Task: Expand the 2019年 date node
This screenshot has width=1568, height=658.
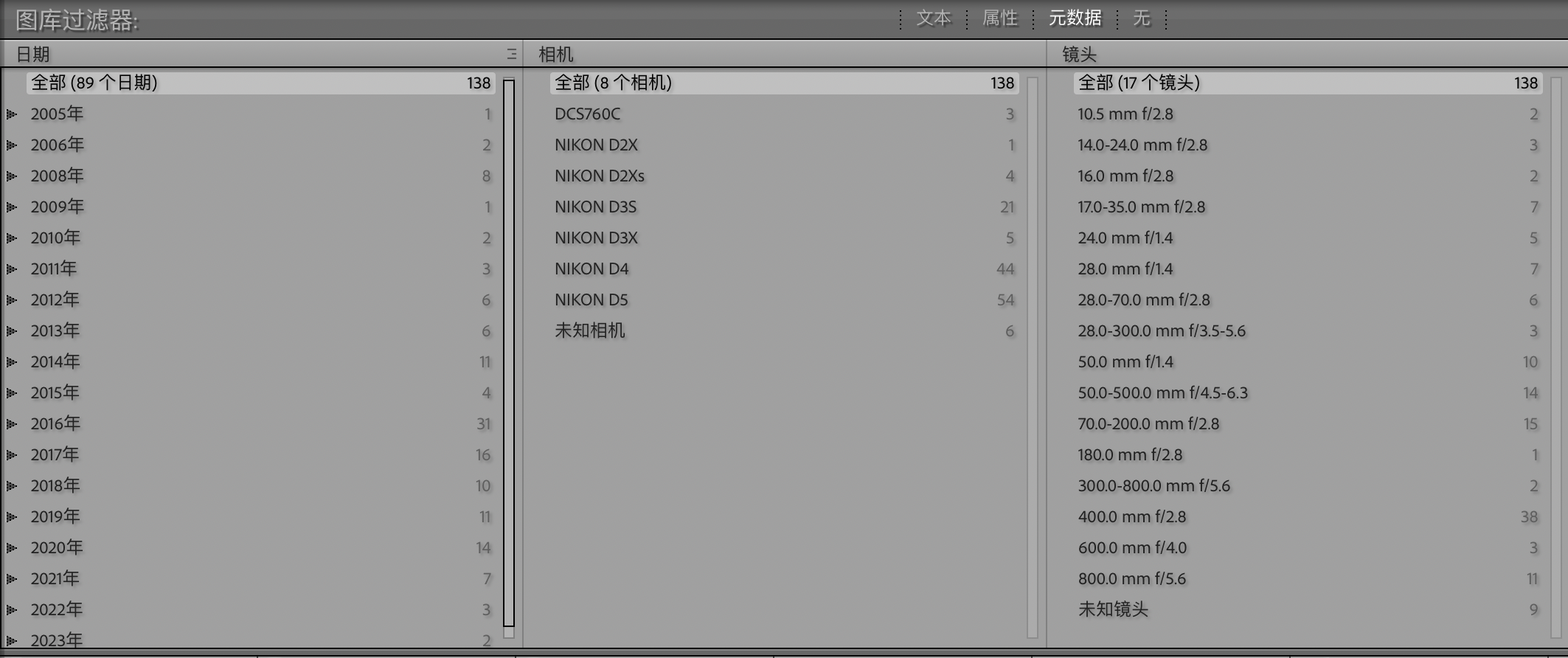Action: click(x=12, y=516)
